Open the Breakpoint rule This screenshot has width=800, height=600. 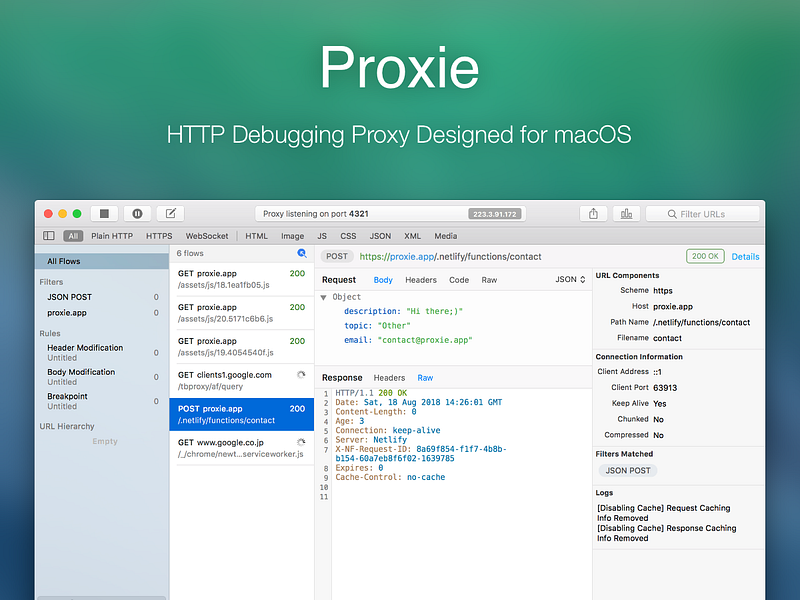coord(102,401)
